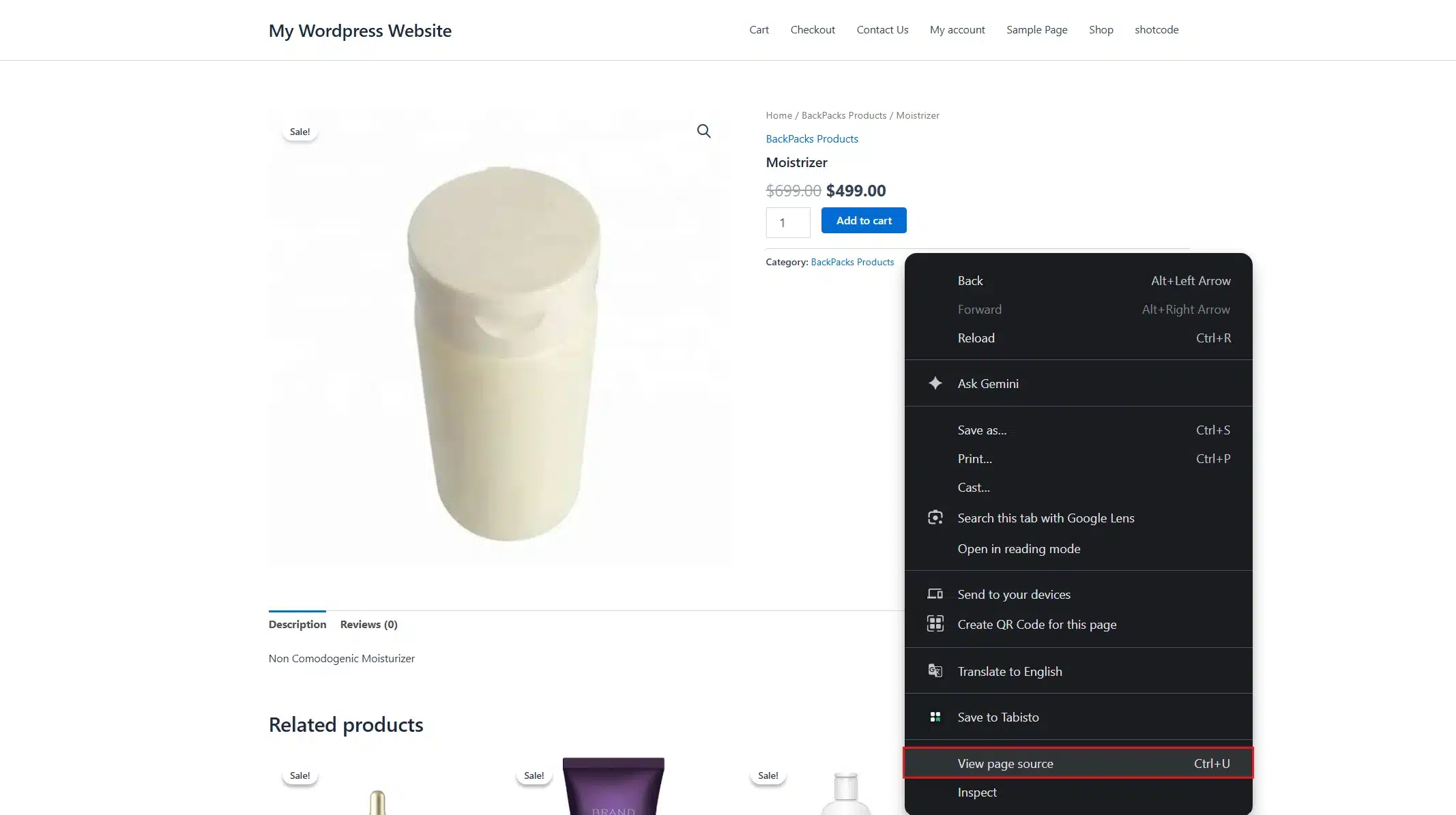Click the product image zoom magnifier icon
Screen dimensions: 1456x815
click(703, 131)
